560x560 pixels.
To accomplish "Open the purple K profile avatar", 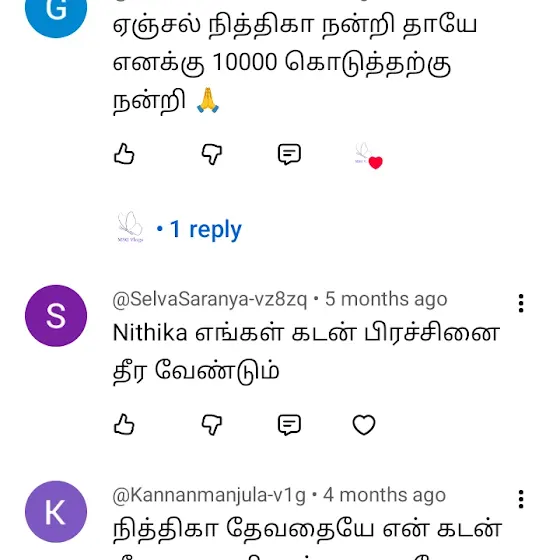I will [56, 511].
